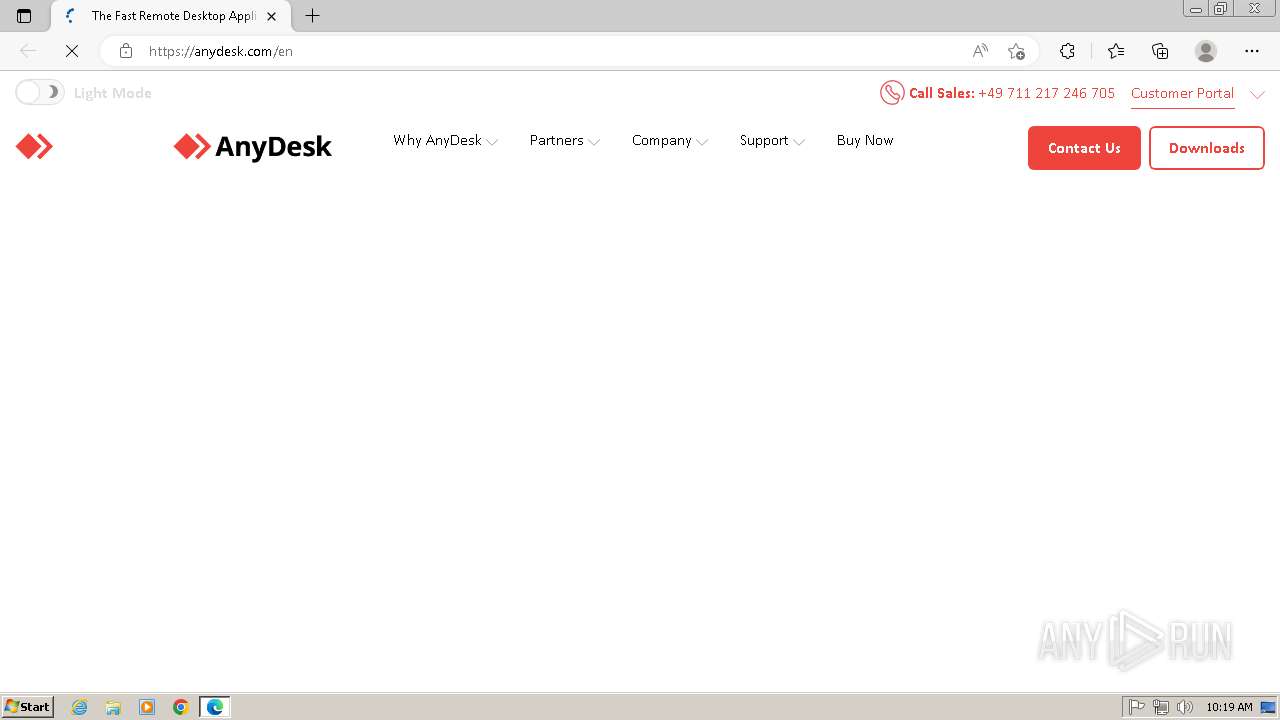Open Edge Settings and more menu
This screenshot has height=720, width=1280.
click(x=1252, y=51)
